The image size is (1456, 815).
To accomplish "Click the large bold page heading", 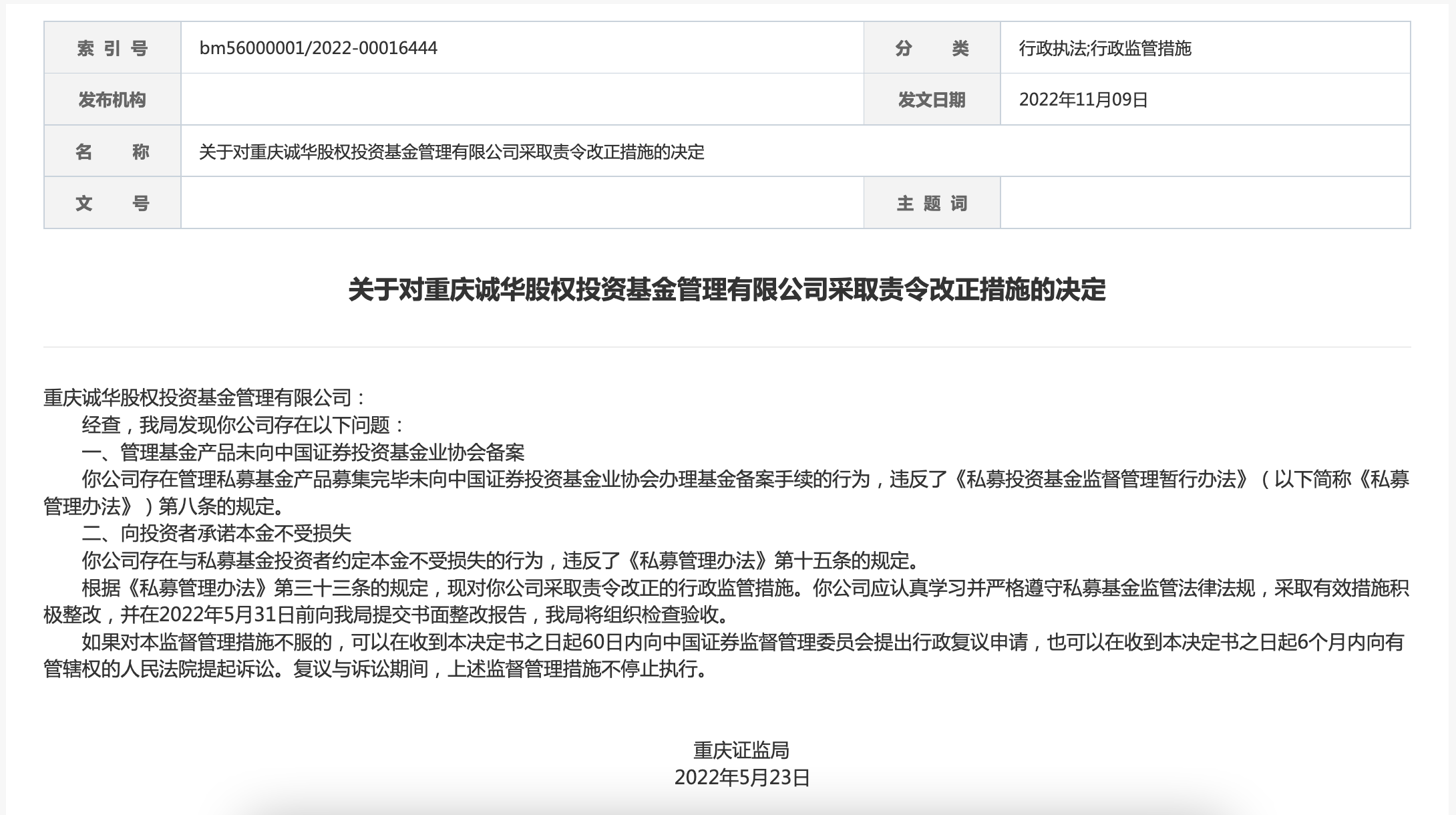I will pyautogui.click(x=727, y=290).
